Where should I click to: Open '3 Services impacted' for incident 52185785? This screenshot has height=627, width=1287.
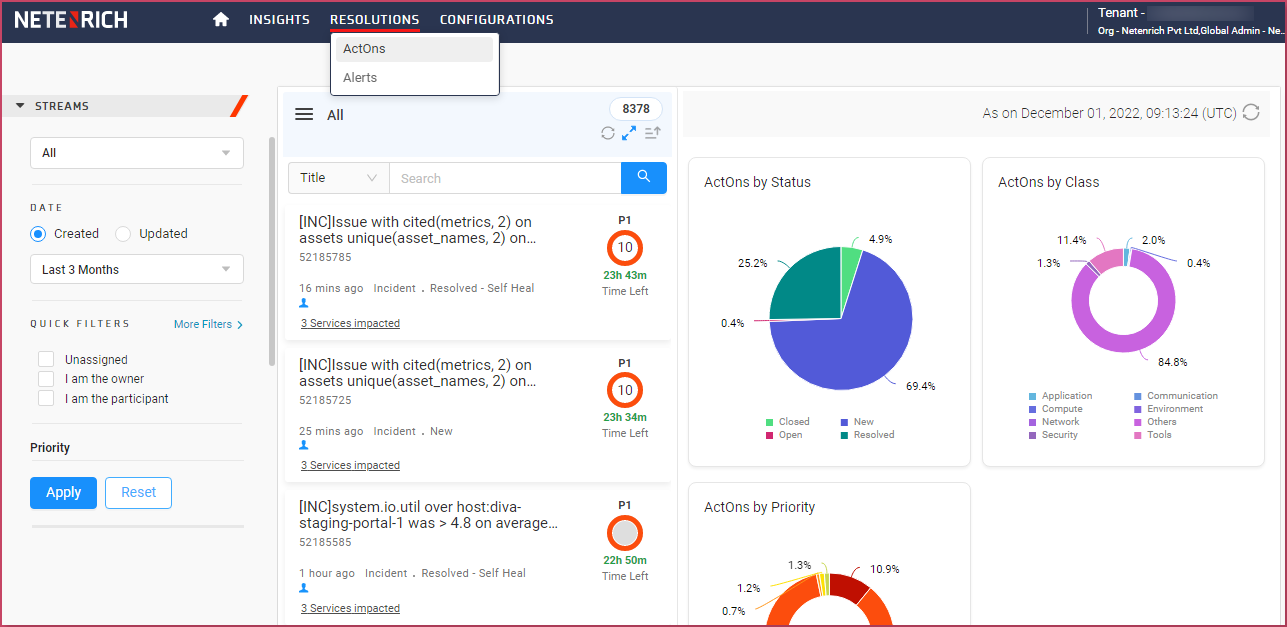tap(350, 322)
